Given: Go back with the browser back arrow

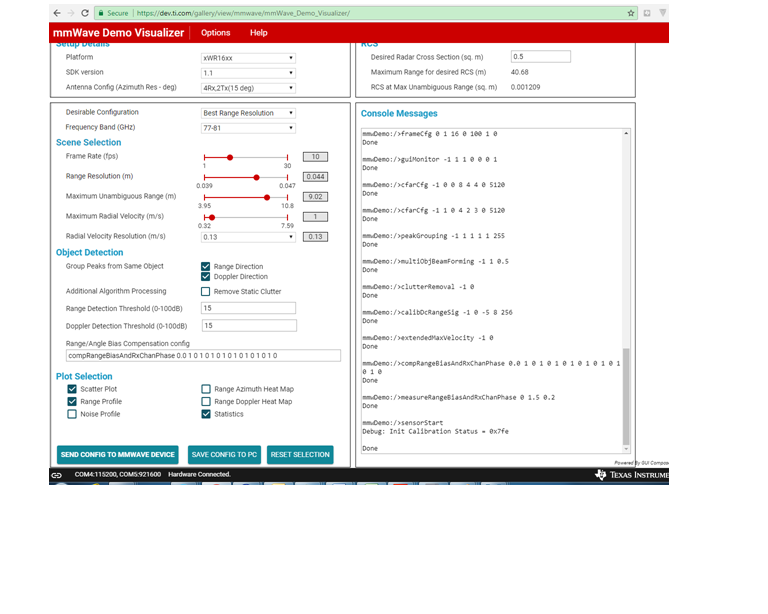Looking at the screenshot, I should tap(57, 13).
